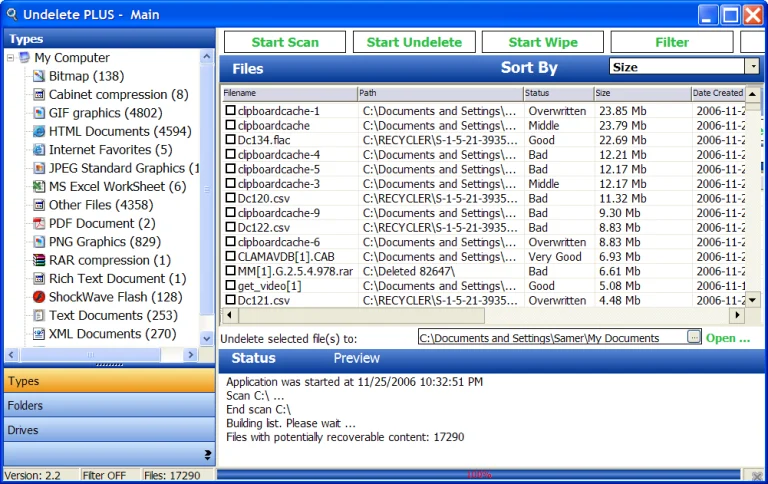This screenshot has width=768, height=484.
Task: Select the checkbox for Dc122.csv
Action: point(230,227)
